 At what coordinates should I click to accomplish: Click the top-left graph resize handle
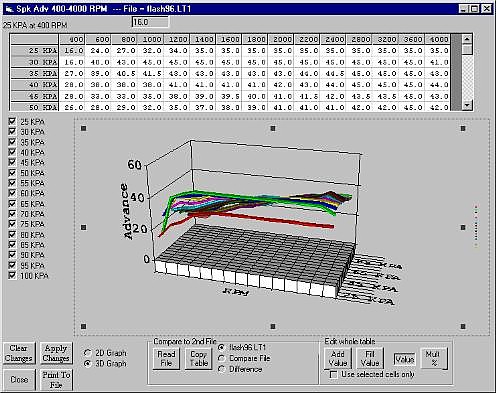click(84, 128)
